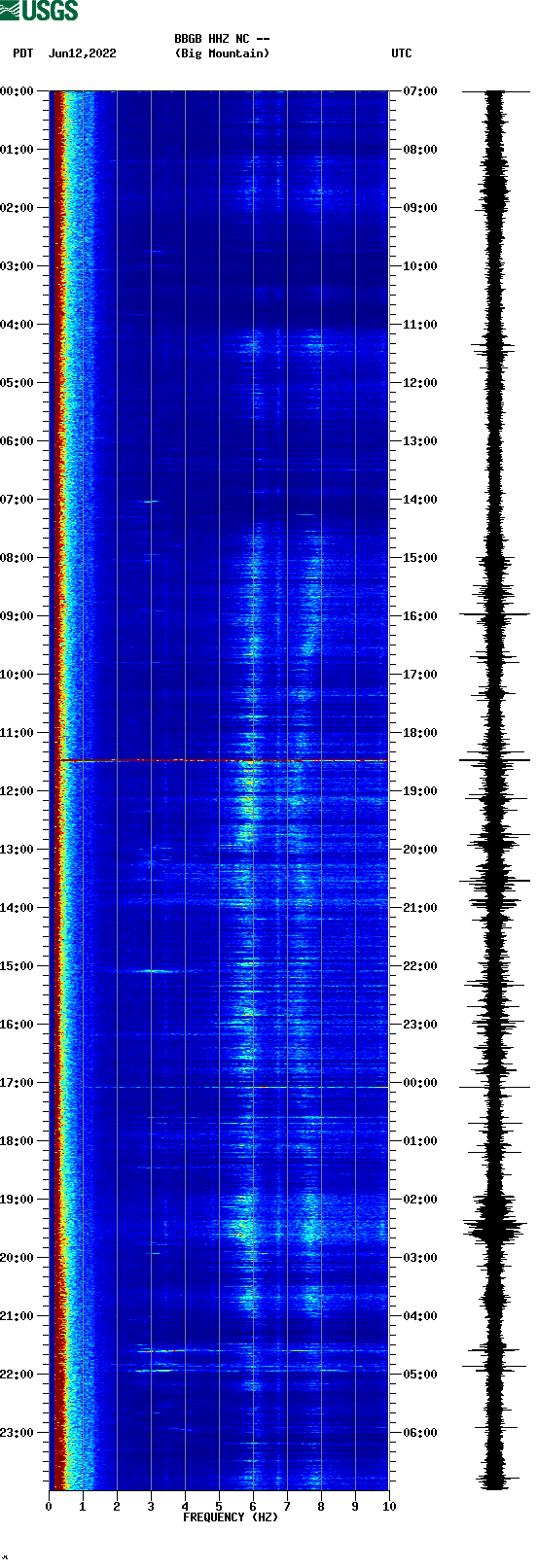Select the station title BBGB HHZ NC --
Image resolution: width=537 pixels, height=1568 pixels.
[x=222, y=39]
